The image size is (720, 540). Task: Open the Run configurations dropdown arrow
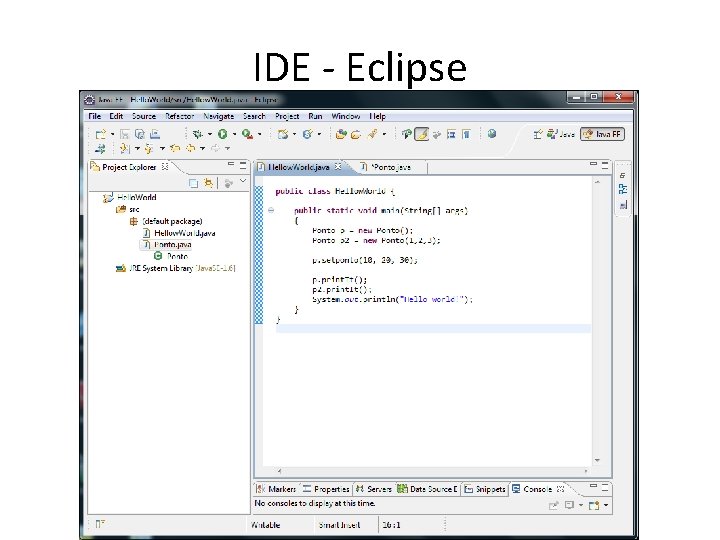(234, 134)
